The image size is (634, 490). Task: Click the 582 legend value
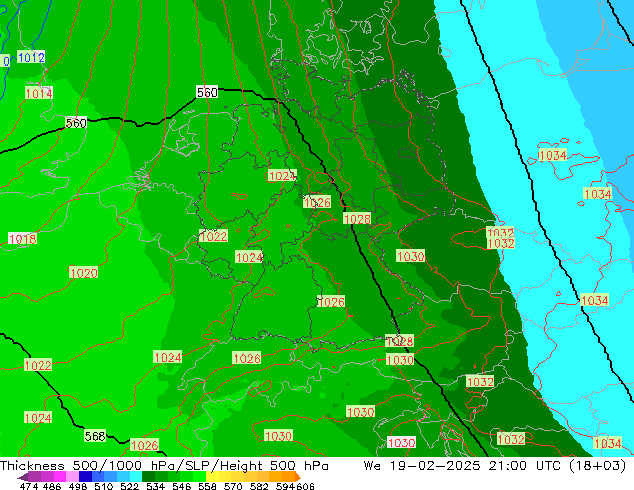coord(259,486)
